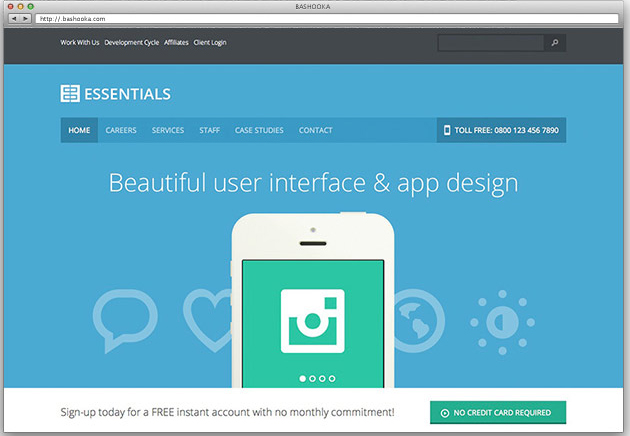This screenshot has height=436, width=630.
Task: Follow the Work With Us link
Action: (x=80, y=43)
